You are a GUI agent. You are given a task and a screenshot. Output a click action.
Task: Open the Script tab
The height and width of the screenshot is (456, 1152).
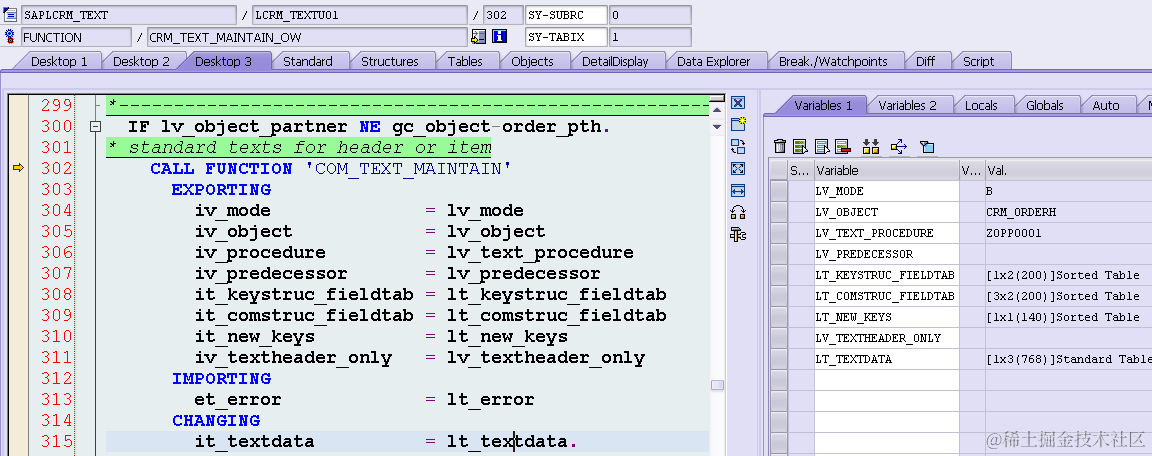[x=979, y=62]
